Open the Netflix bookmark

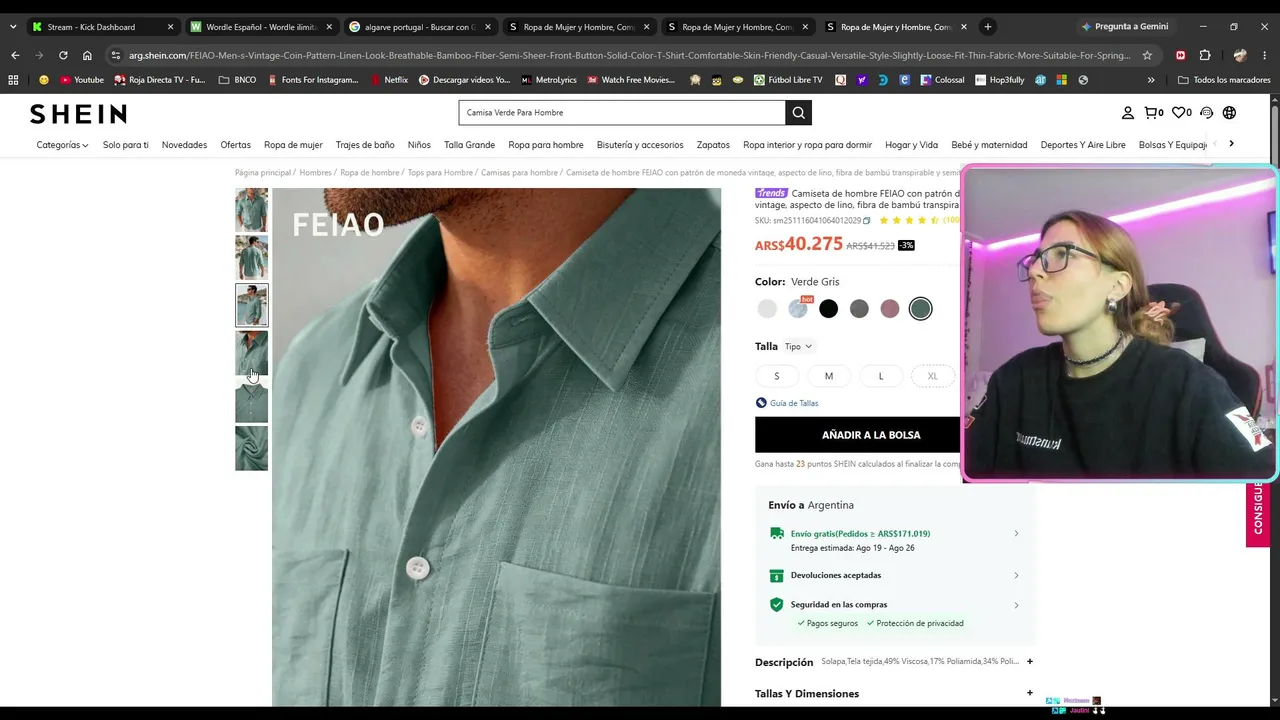click(x=389, y=80)
